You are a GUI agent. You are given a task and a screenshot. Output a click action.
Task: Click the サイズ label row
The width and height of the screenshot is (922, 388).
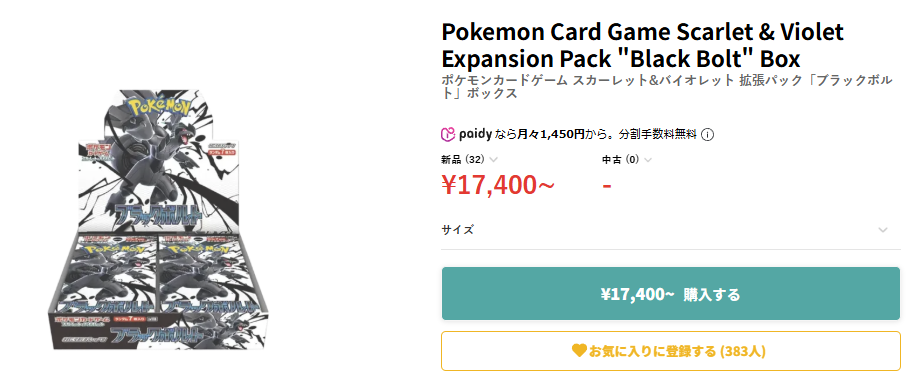671,230
